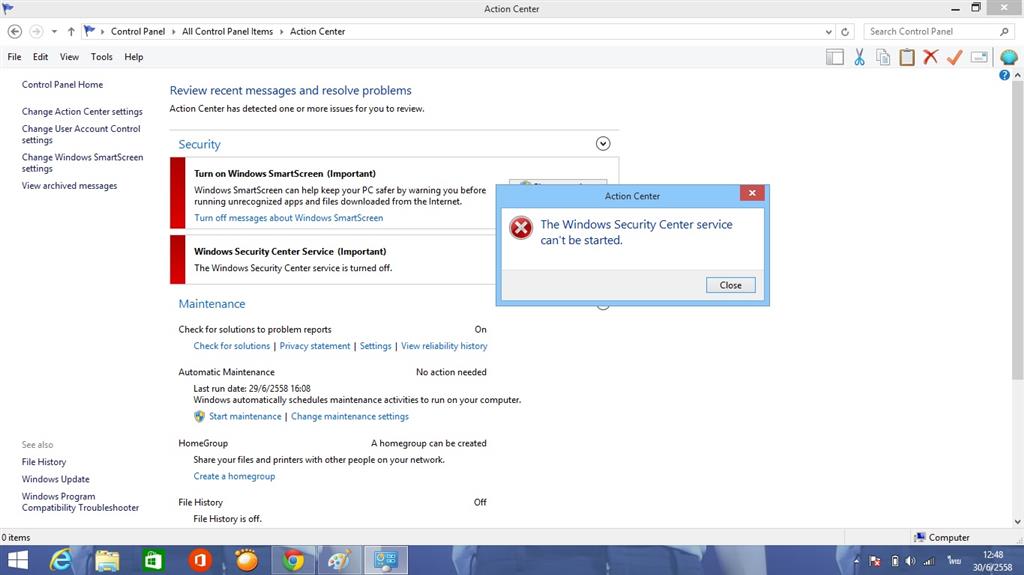
Task: Open File Explorer from the taskbar
Action: click(107, 560)
